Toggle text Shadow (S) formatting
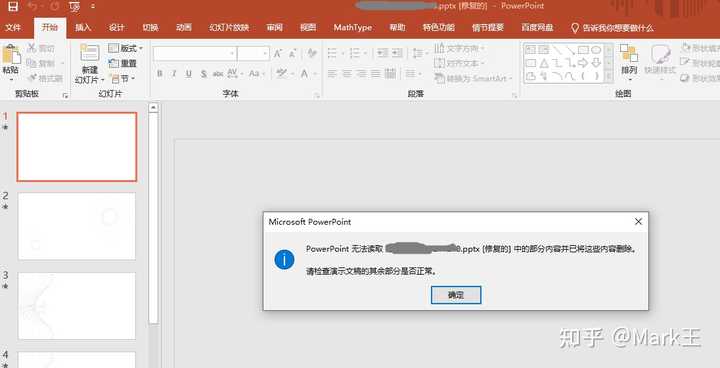Viewport: 720px width, 368px height. pyautogui.click(x=203, y=74)
